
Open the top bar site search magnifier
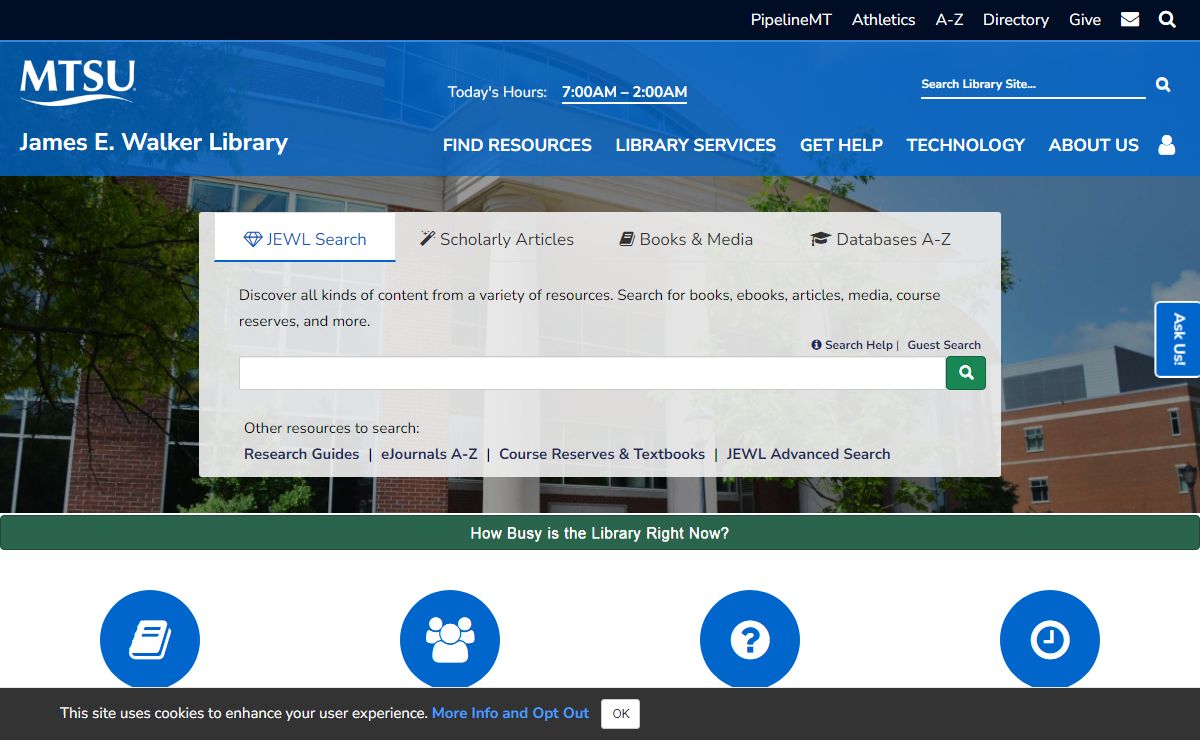click(1167, 19)
